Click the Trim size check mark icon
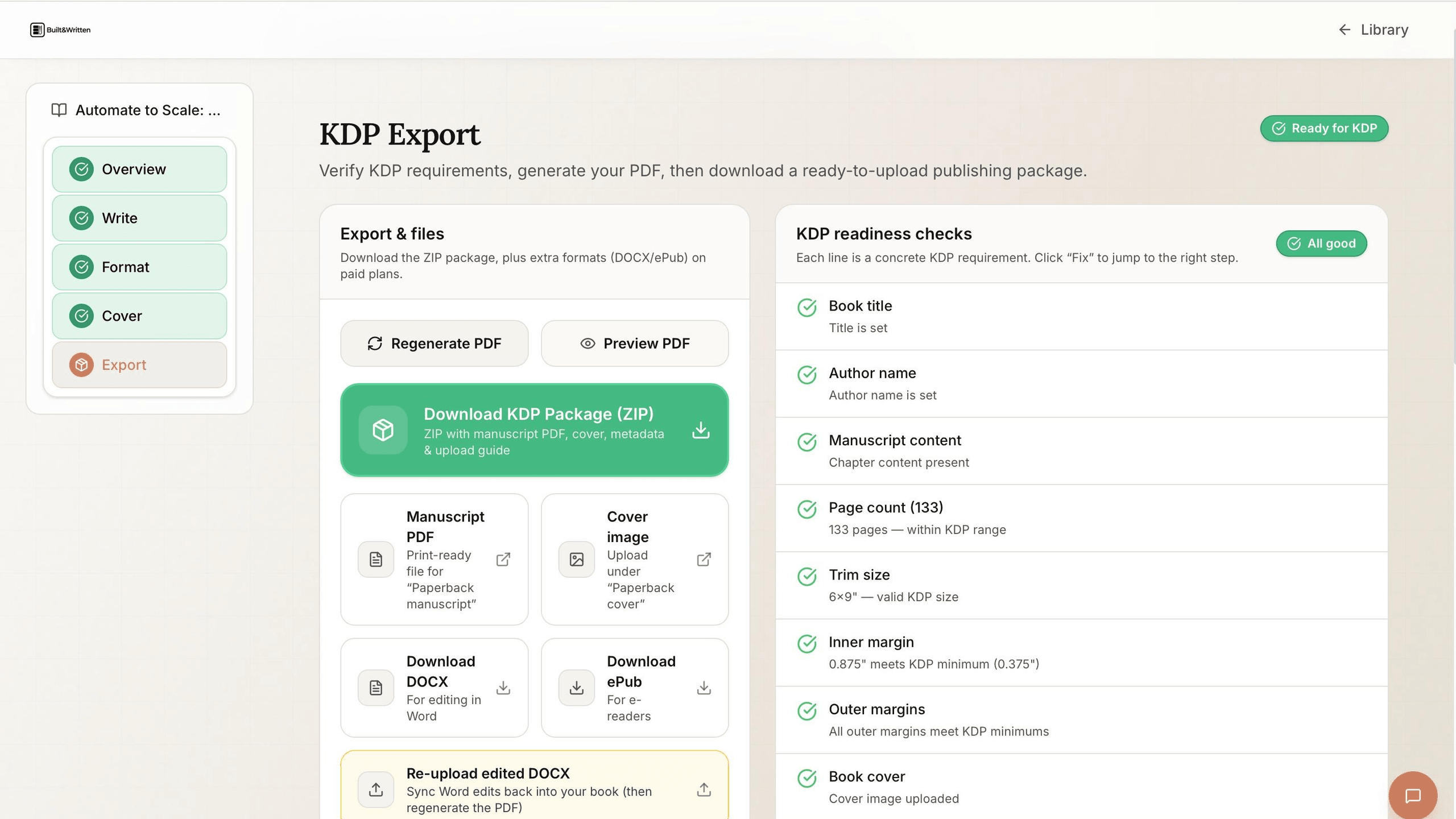 (x=806, y=577)
